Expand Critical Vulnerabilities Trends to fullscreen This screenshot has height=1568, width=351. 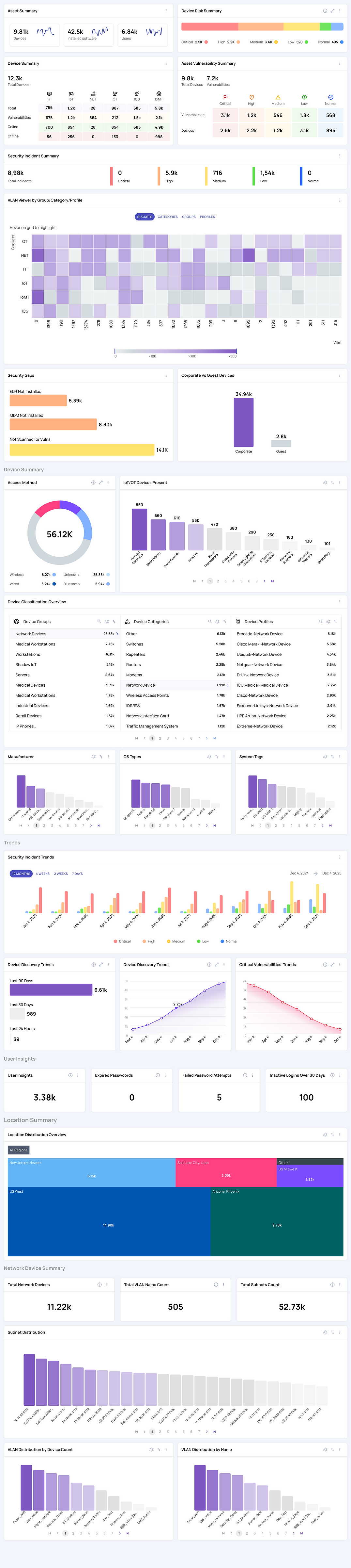coord(332,965)
